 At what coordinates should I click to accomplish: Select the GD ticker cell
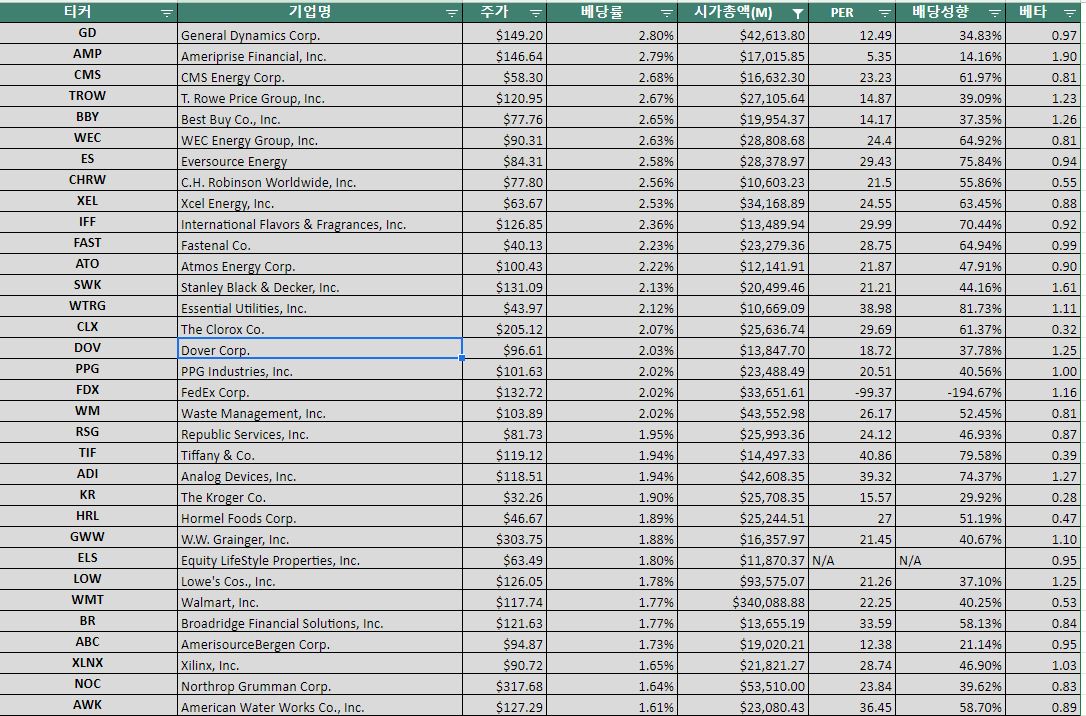88,33
